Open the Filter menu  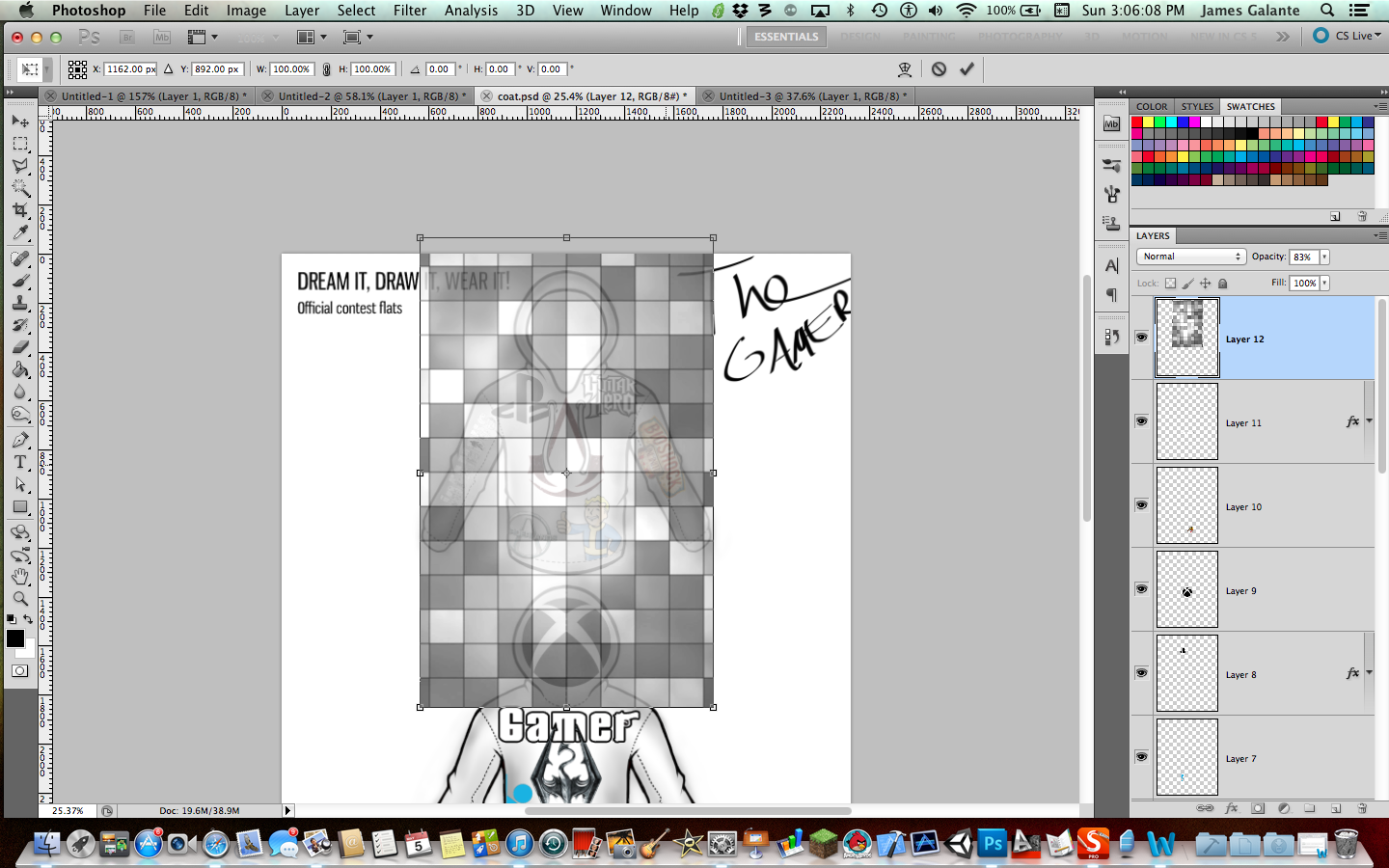click(410, 10)
